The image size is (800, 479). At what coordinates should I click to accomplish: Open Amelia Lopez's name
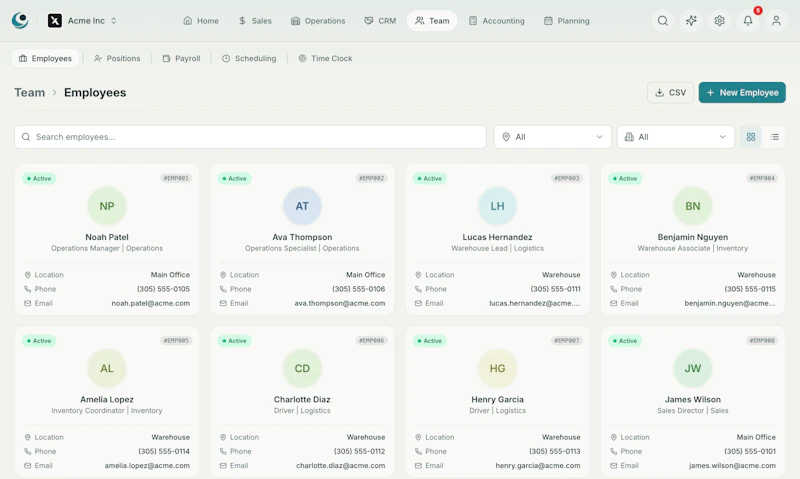point(107,399)
